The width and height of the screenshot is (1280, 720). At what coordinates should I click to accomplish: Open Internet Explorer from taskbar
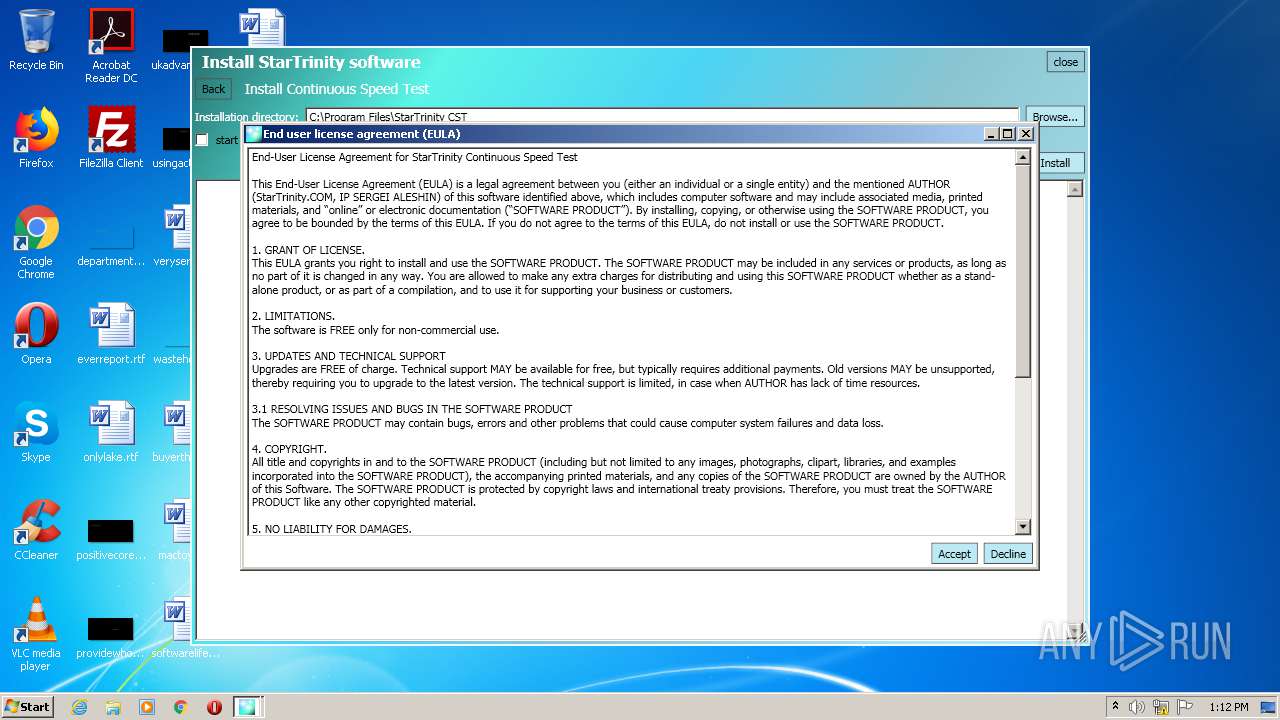79,707
